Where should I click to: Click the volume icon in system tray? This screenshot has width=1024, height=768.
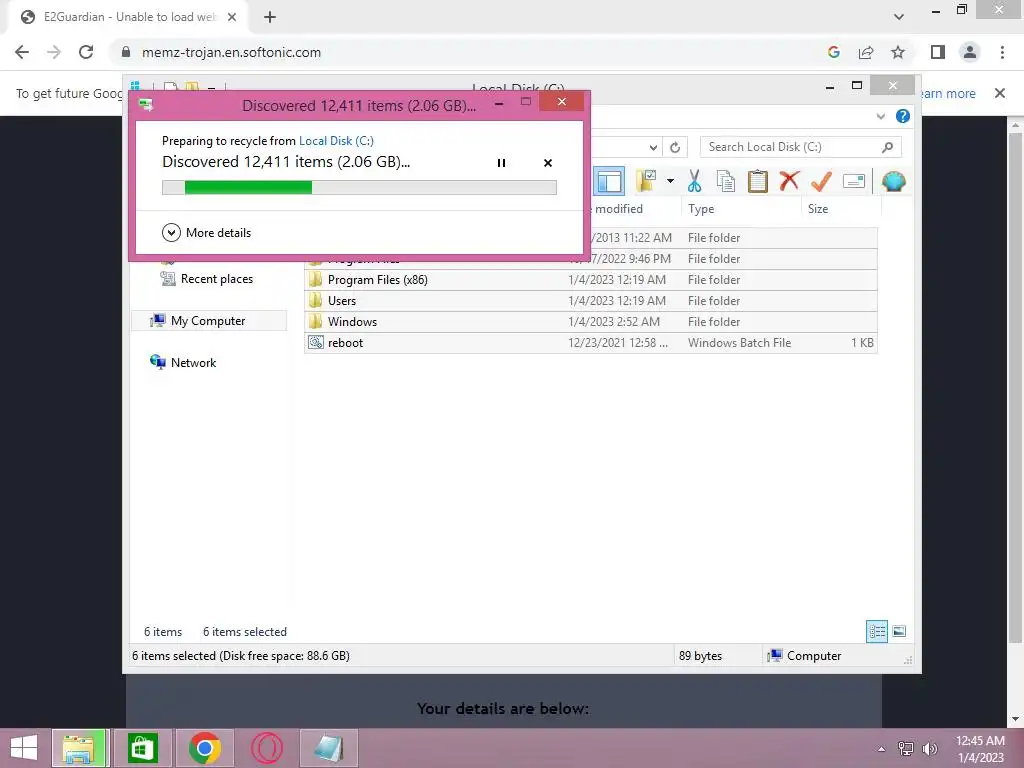(x=929, y=748)
